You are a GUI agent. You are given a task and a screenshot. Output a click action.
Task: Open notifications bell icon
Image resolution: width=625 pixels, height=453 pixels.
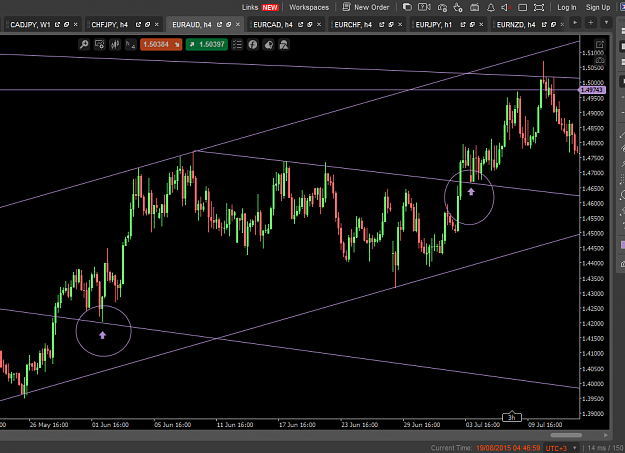tap(491, 7)
